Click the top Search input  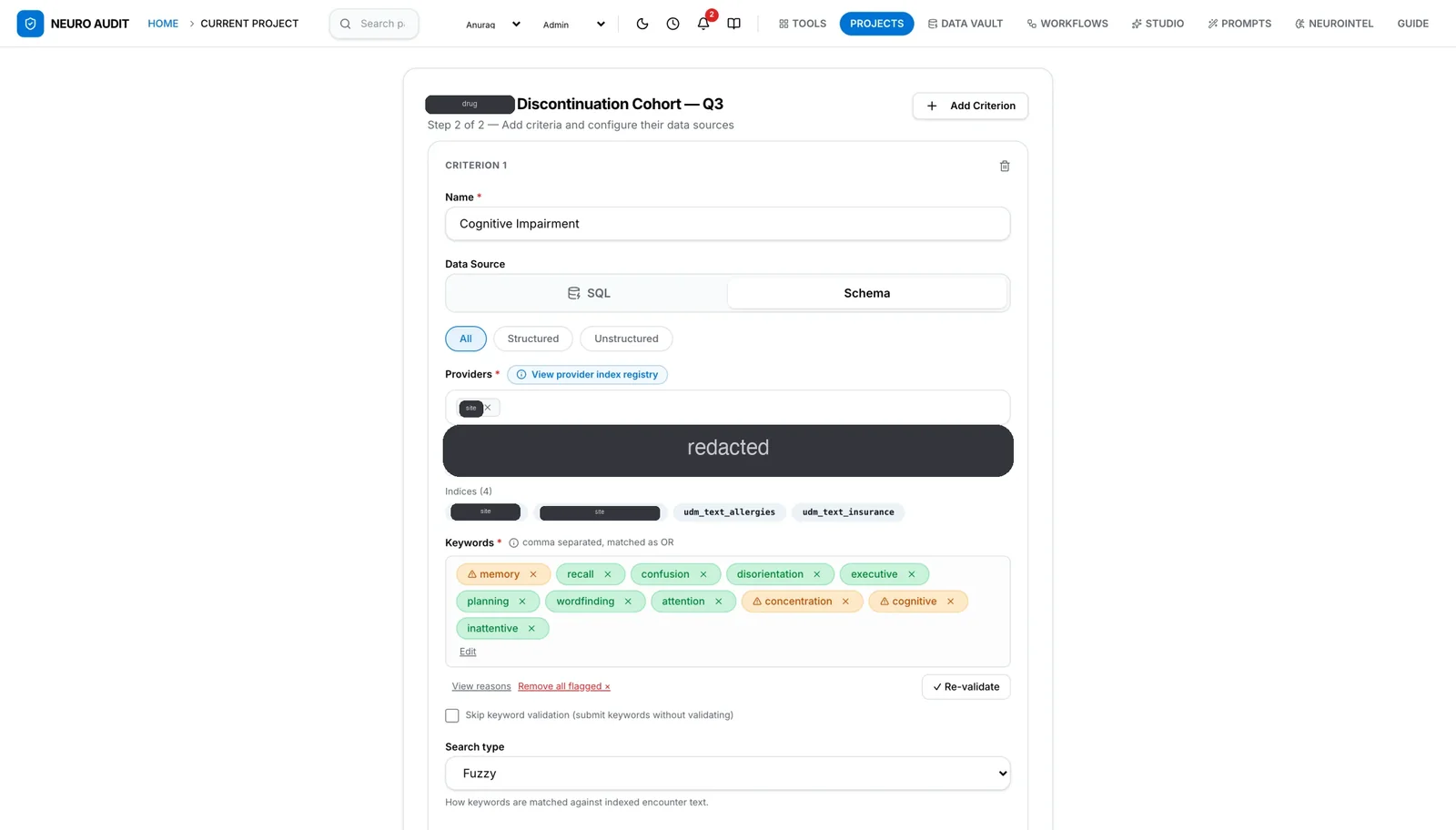click(x=374, y=24)
